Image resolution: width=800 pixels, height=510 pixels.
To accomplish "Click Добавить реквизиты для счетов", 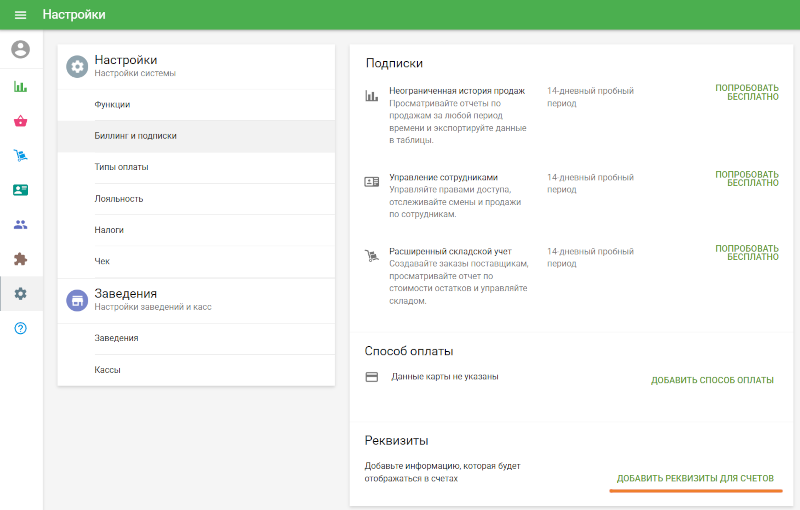I will tap(695, 479).
